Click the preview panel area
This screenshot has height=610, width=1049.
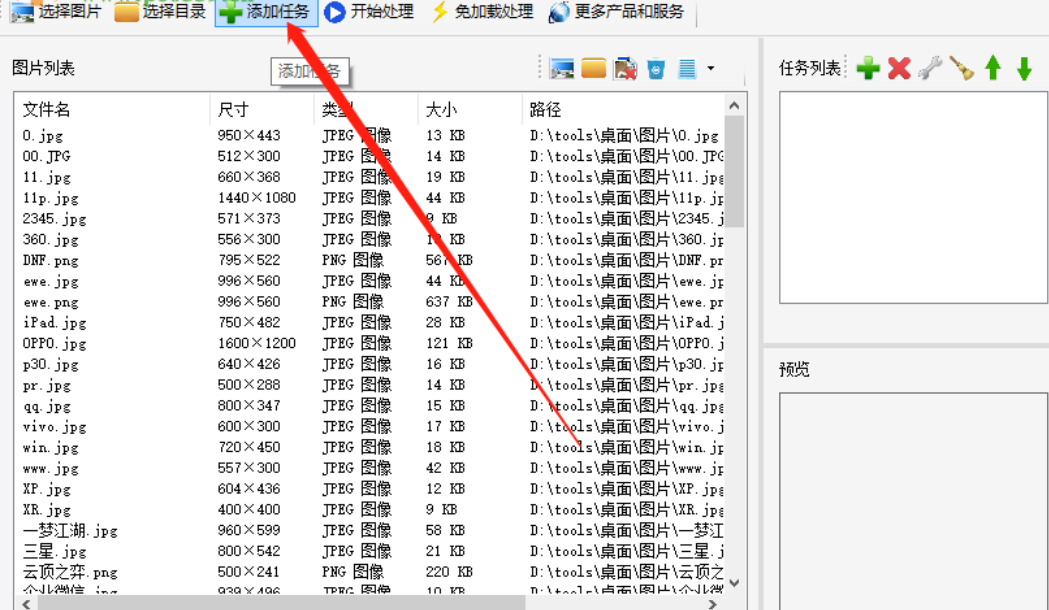(x=913, y=501)
